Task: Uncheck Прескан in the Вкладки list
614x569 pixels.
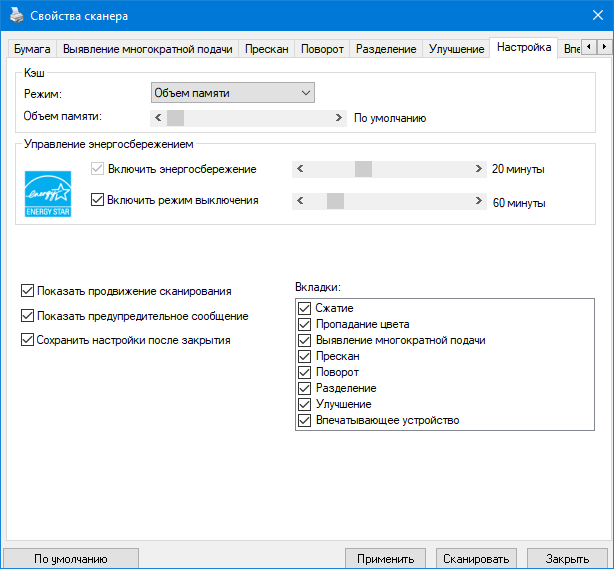Action: [x=305, y=356]
